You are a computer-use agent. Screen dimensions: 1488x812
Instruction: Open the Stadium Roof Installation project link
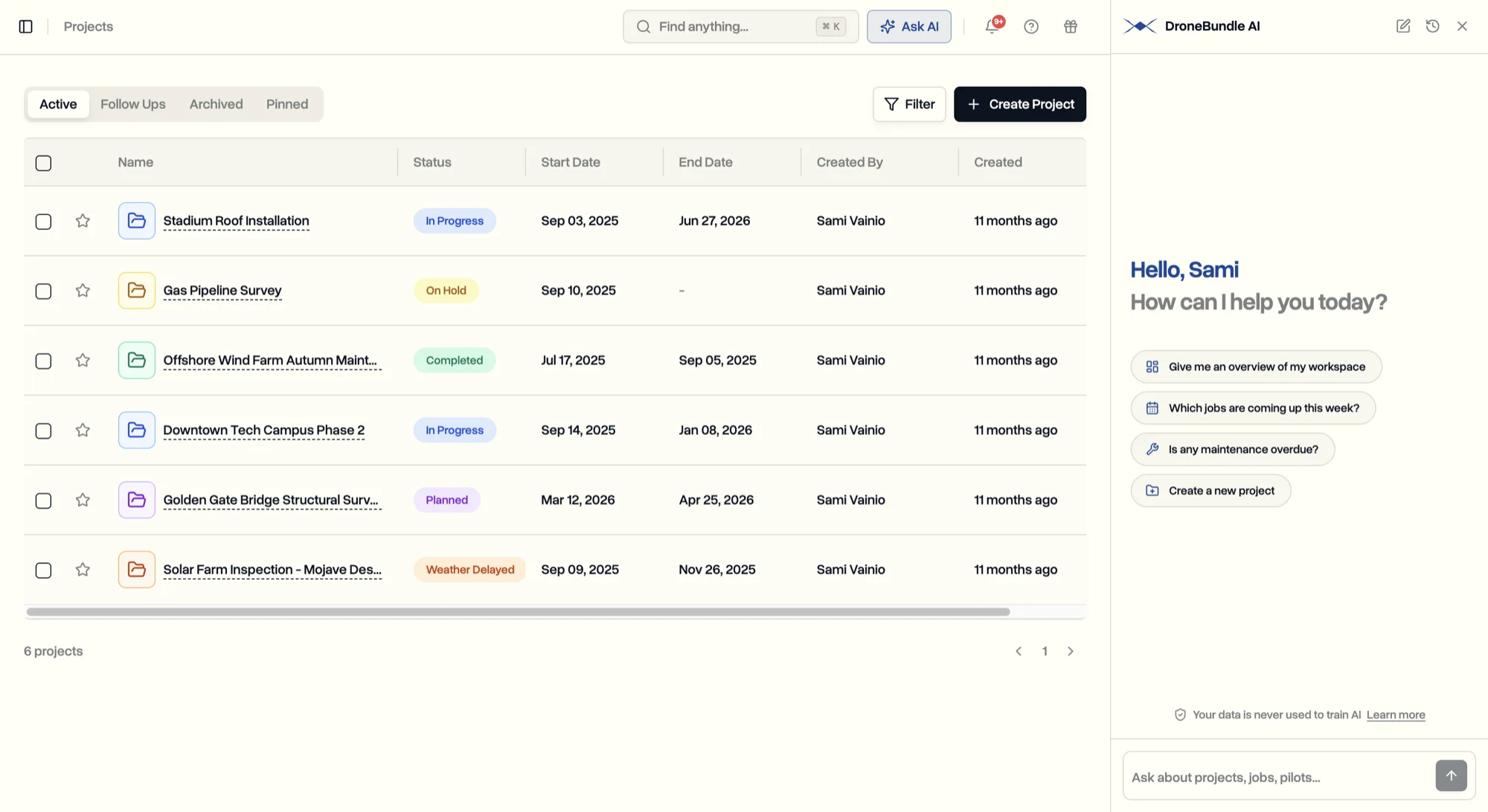point(236,221)
